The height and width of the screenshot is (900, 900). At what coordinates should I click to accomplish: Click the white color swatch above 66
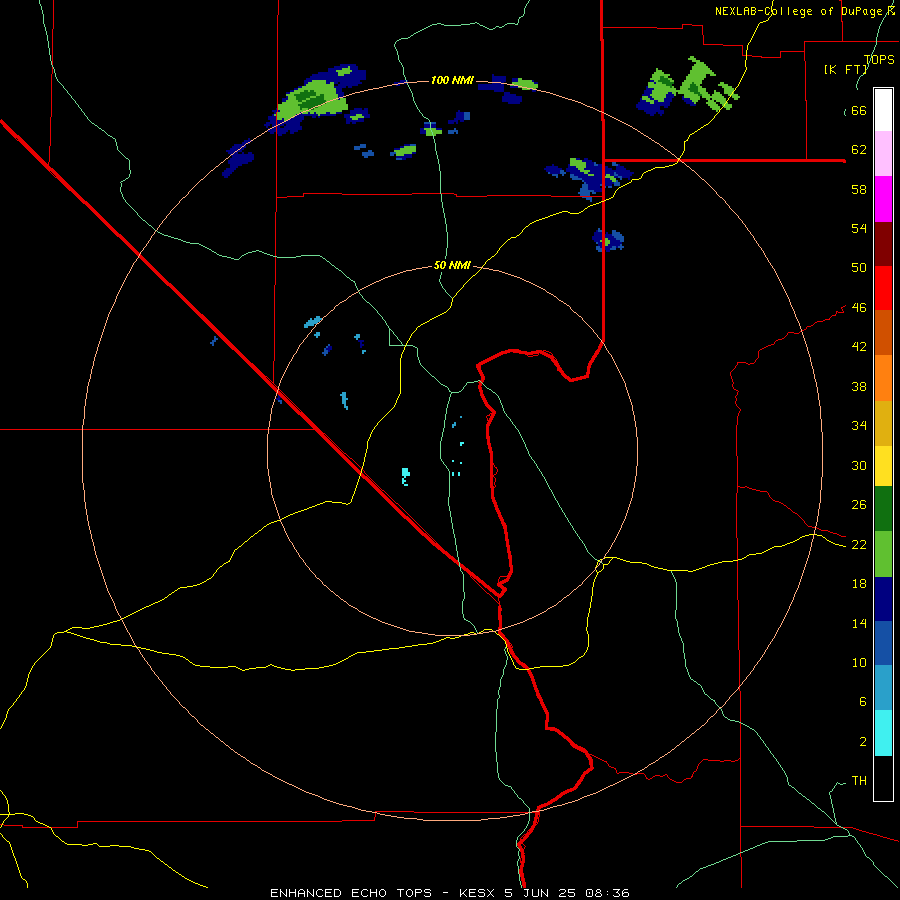tap(883, 110)
